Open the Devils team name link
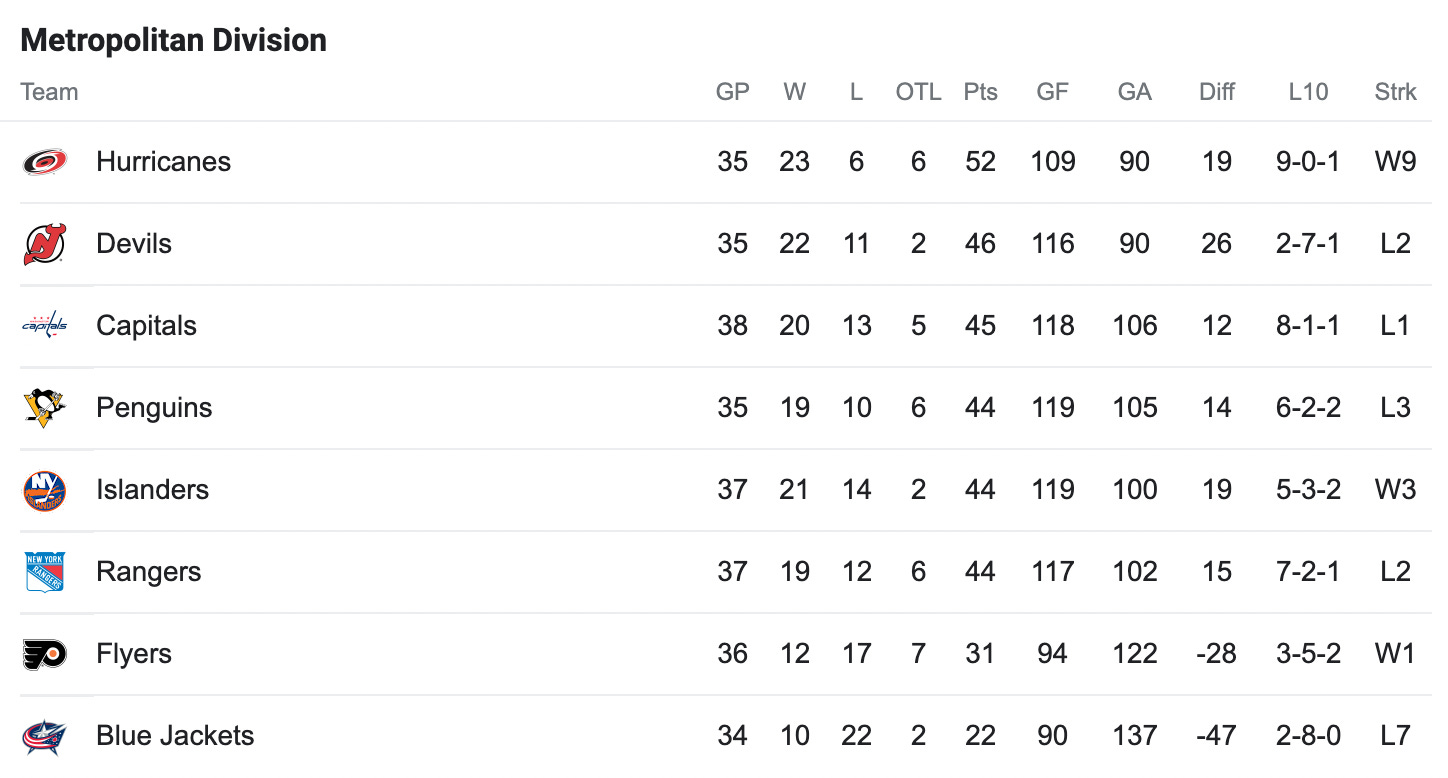1448x778 pixels. [134, 244]
